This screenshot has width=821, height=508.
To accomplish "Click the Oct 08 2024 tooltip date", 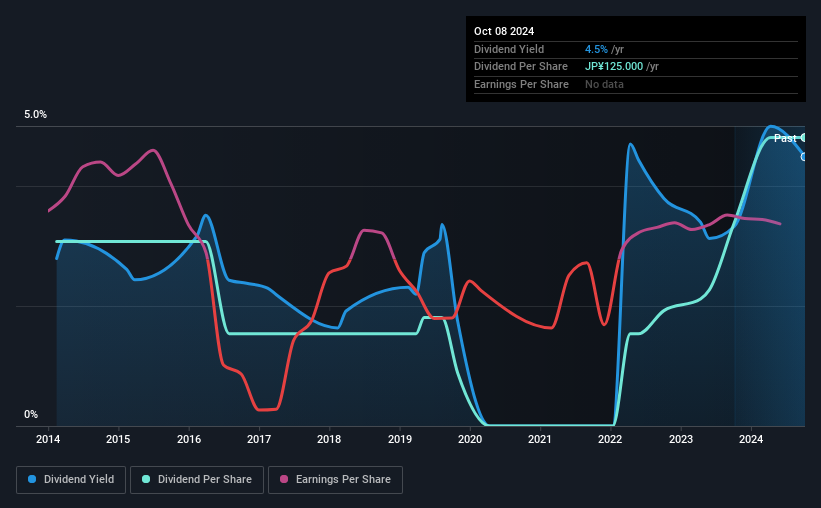I will tap(504, 31).
